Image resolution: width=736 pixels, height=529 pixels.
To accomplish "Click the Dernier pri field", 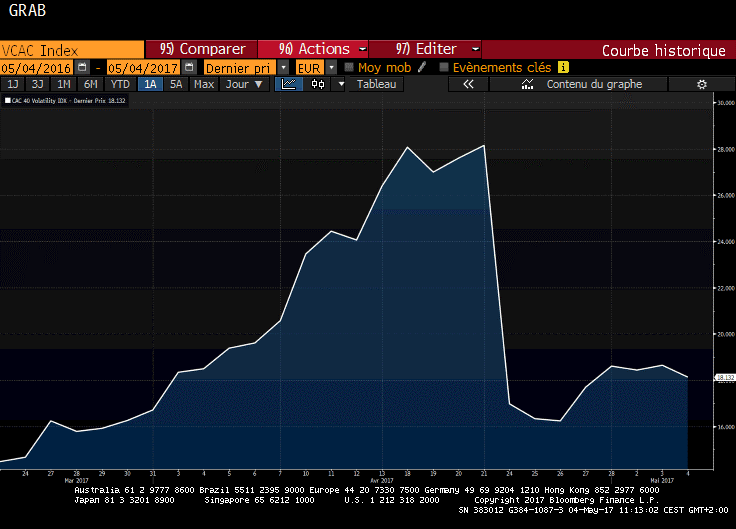I will [240, 68].
